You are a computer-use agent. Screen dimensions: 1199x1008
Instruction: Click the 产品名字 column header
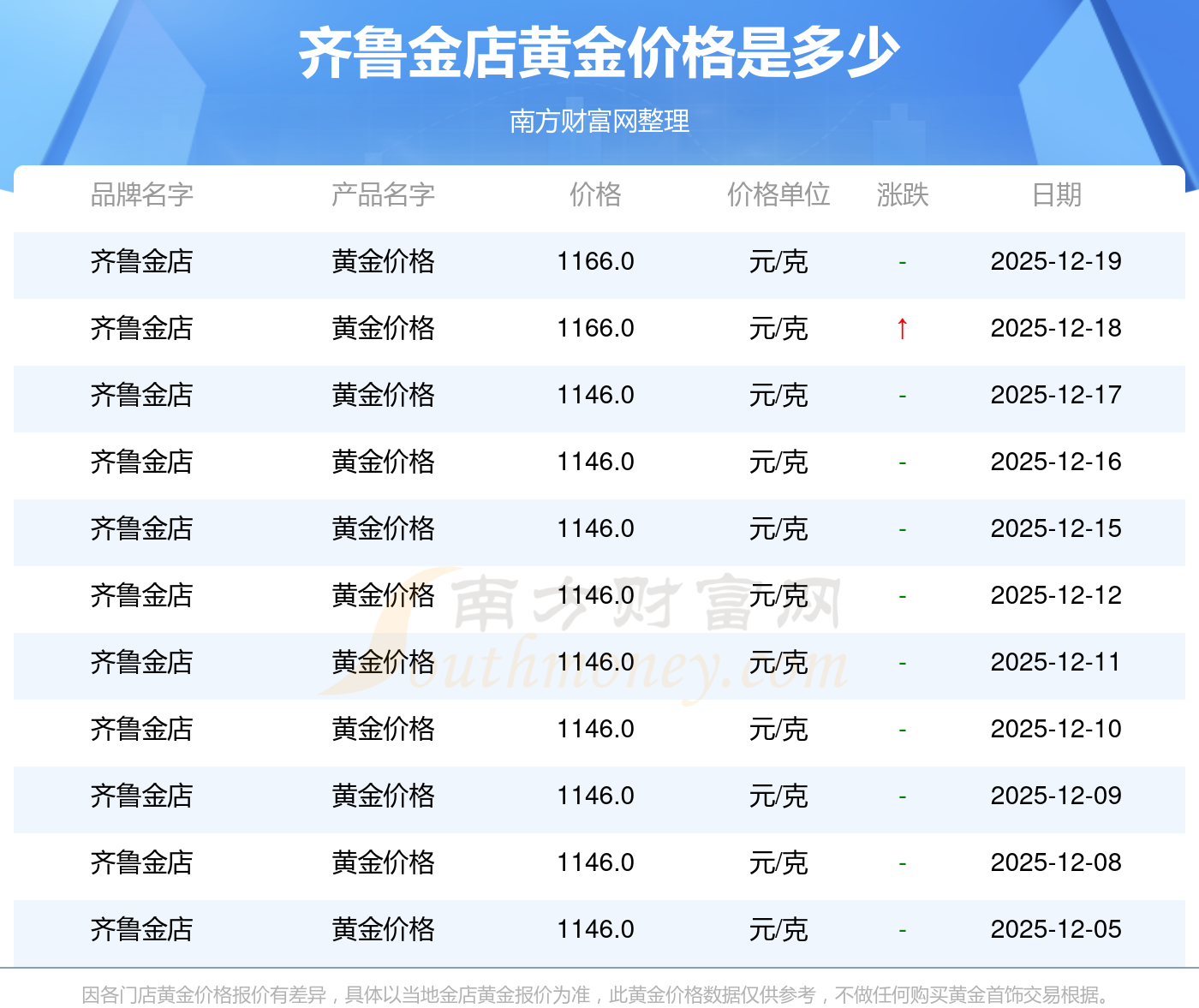click(x=384, y=195)
